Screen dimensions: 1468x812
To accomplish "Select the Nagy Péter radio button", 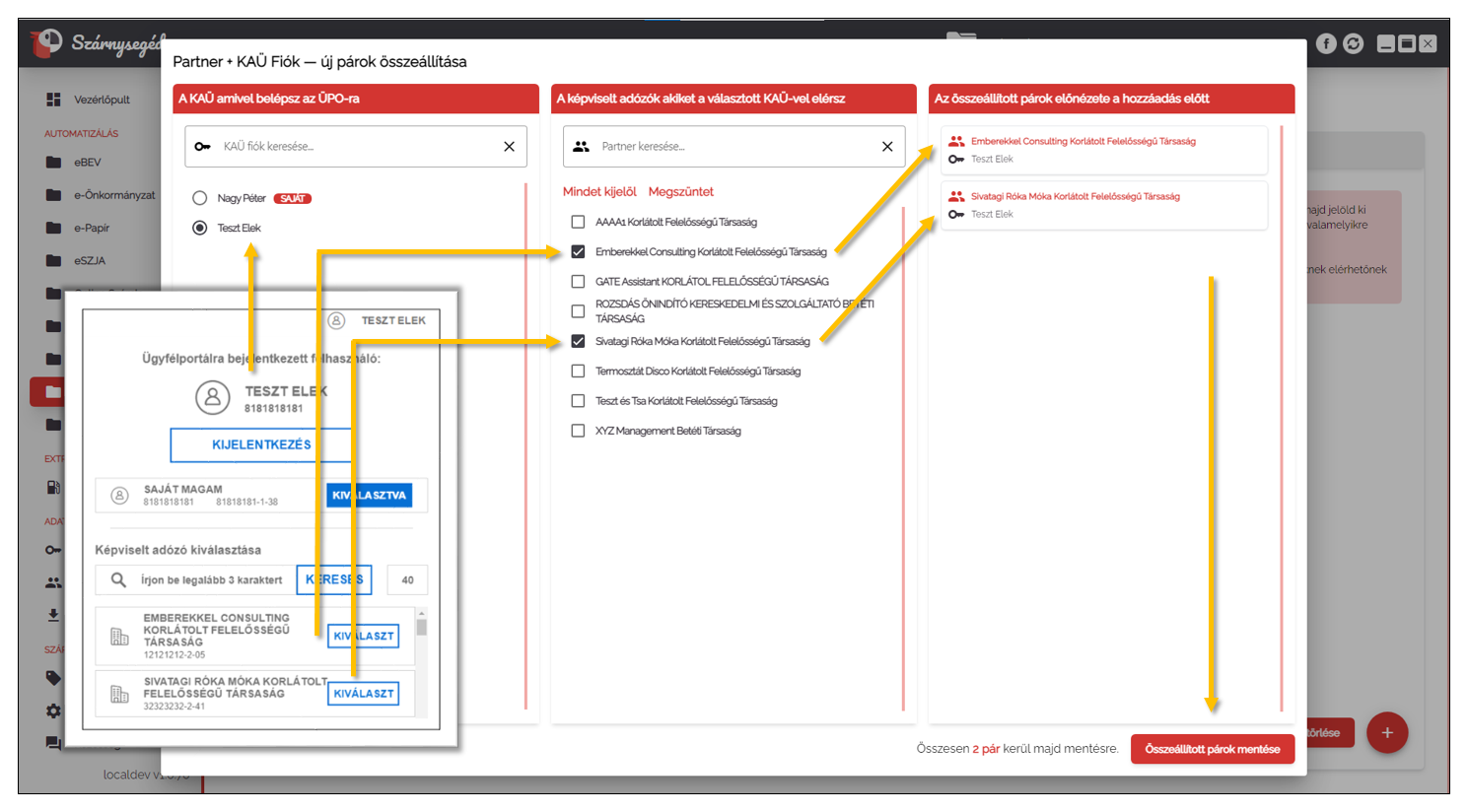I will point(200,198).
